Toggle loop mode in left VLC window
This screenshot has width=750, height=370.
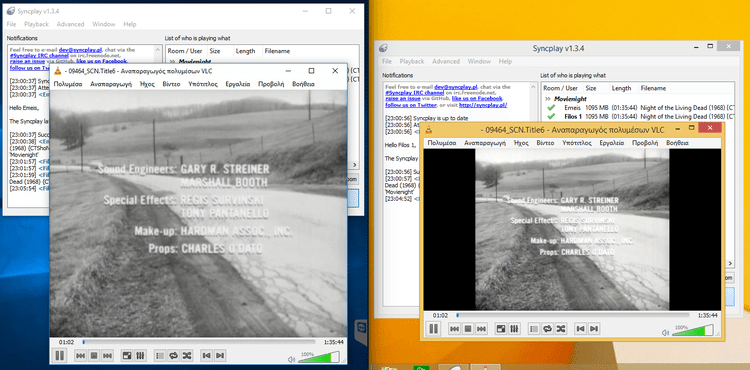click(174, 355)
